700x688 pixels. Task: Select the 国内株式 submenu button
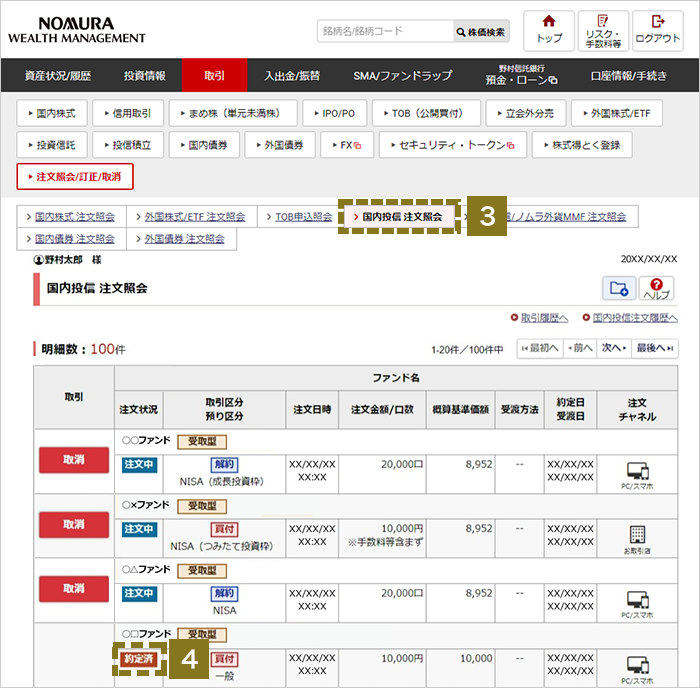(52, 113)
